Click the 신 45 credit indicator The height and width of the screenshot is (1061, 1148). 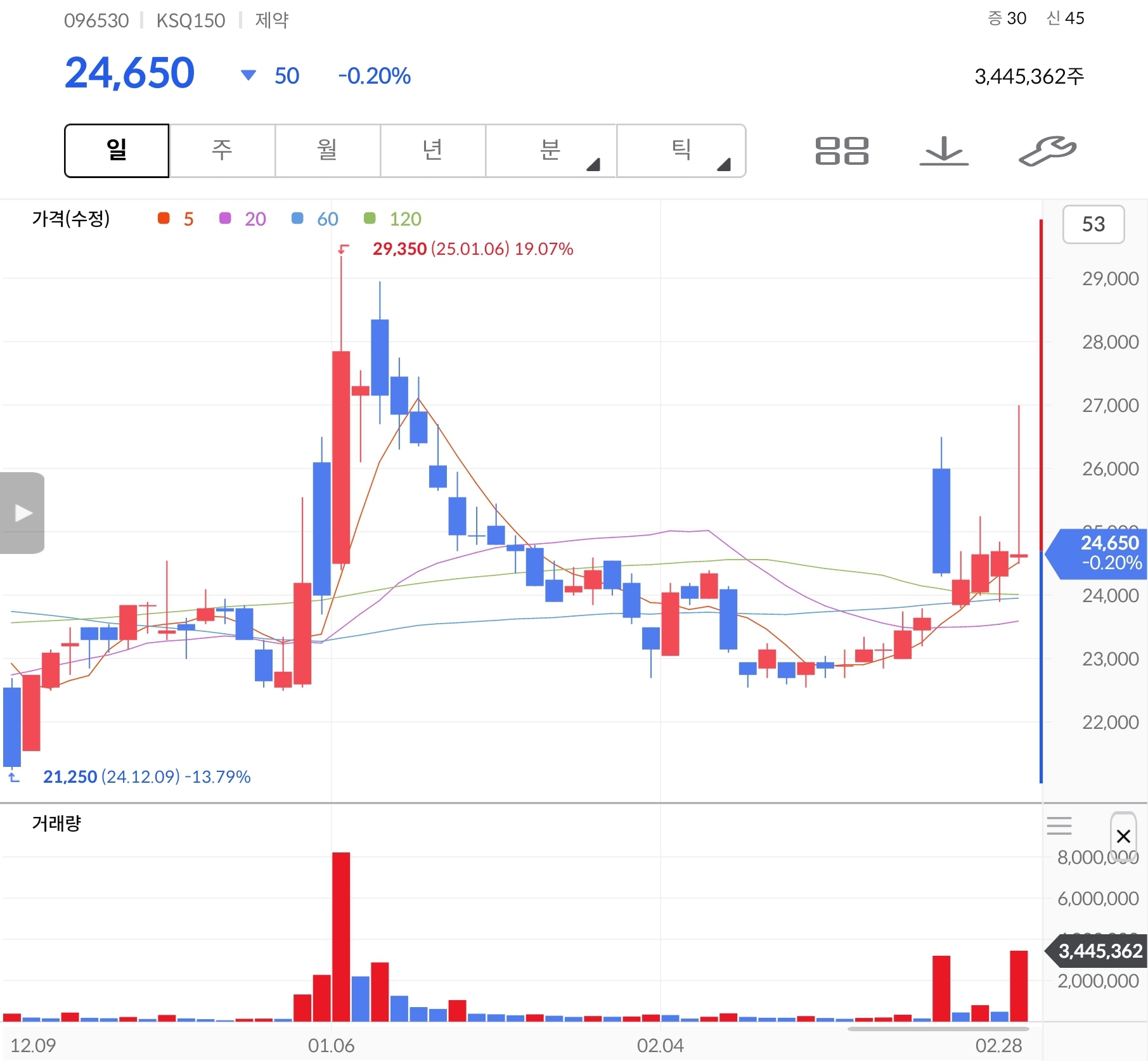[x=1066, y=18]
